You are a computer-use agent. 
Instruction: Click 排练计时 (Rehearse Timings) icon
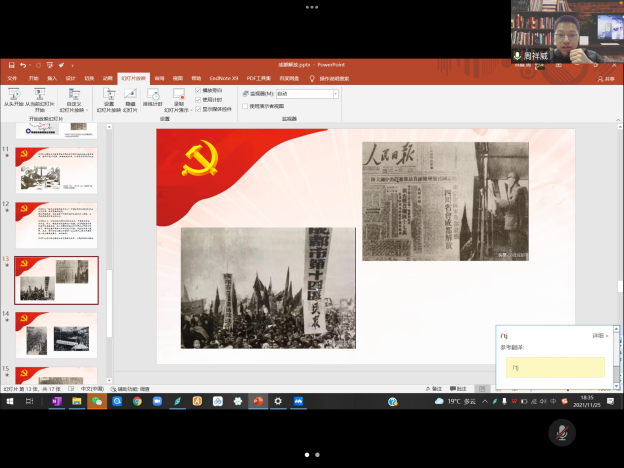click(x=153, y=95)
